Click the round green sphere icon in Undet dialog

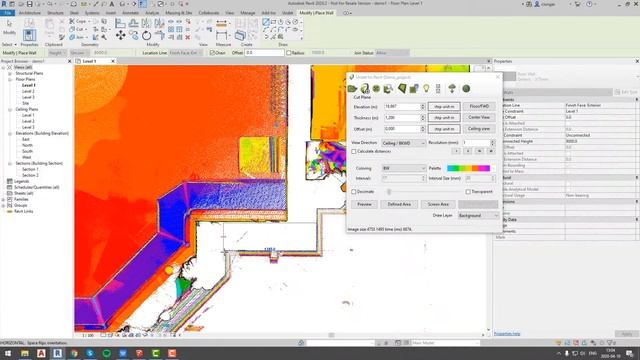click(x=466, y=88)
